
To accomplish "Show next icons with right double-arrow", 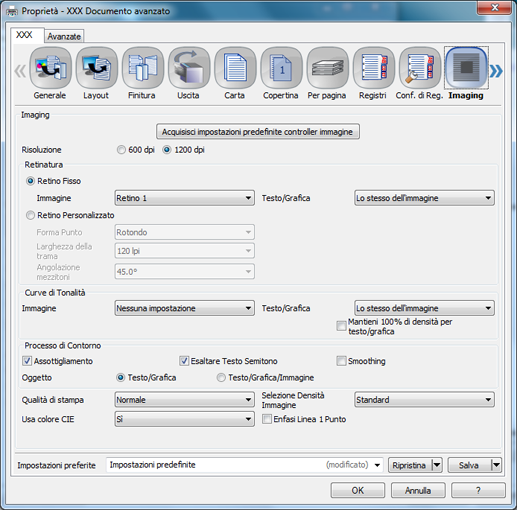I will click(x=496, y=71).
